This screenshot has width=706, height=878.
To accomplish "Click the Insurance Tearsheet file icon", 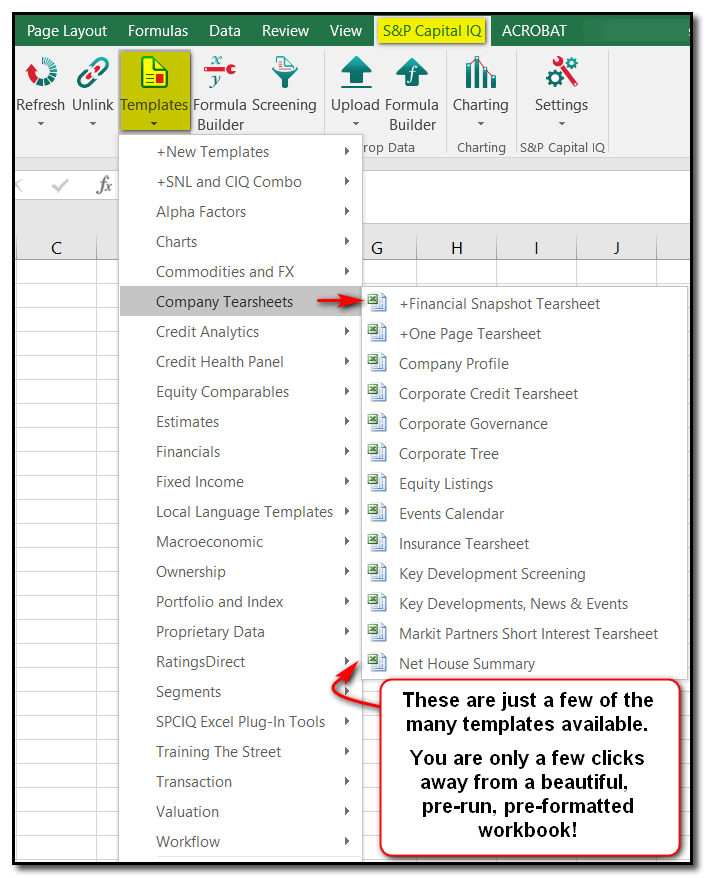I will click(x=377, y=542).
